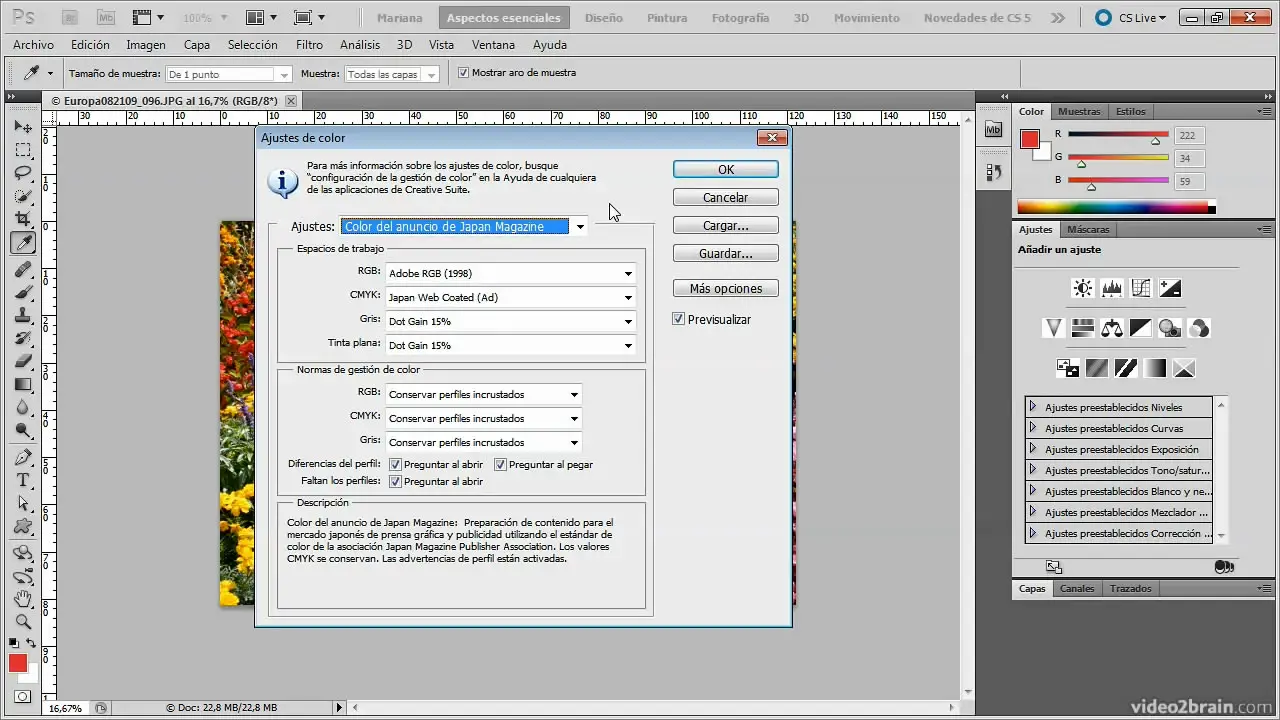Select the Horizontal Type tool
Screen dimensions: 1280x720
point(22,480)
